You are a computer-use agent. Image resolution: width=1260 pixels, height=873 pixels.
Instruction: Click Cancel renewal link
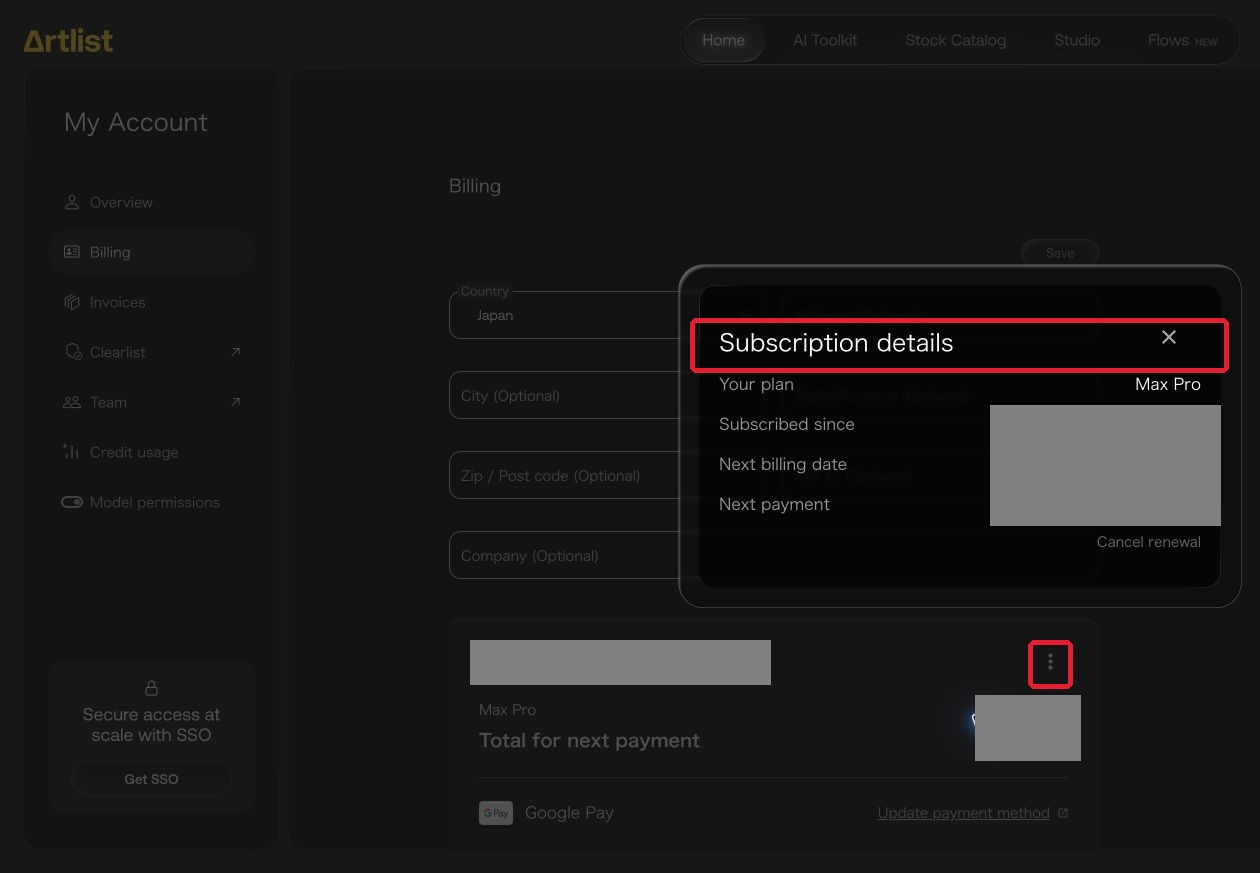pos(1148,542)
